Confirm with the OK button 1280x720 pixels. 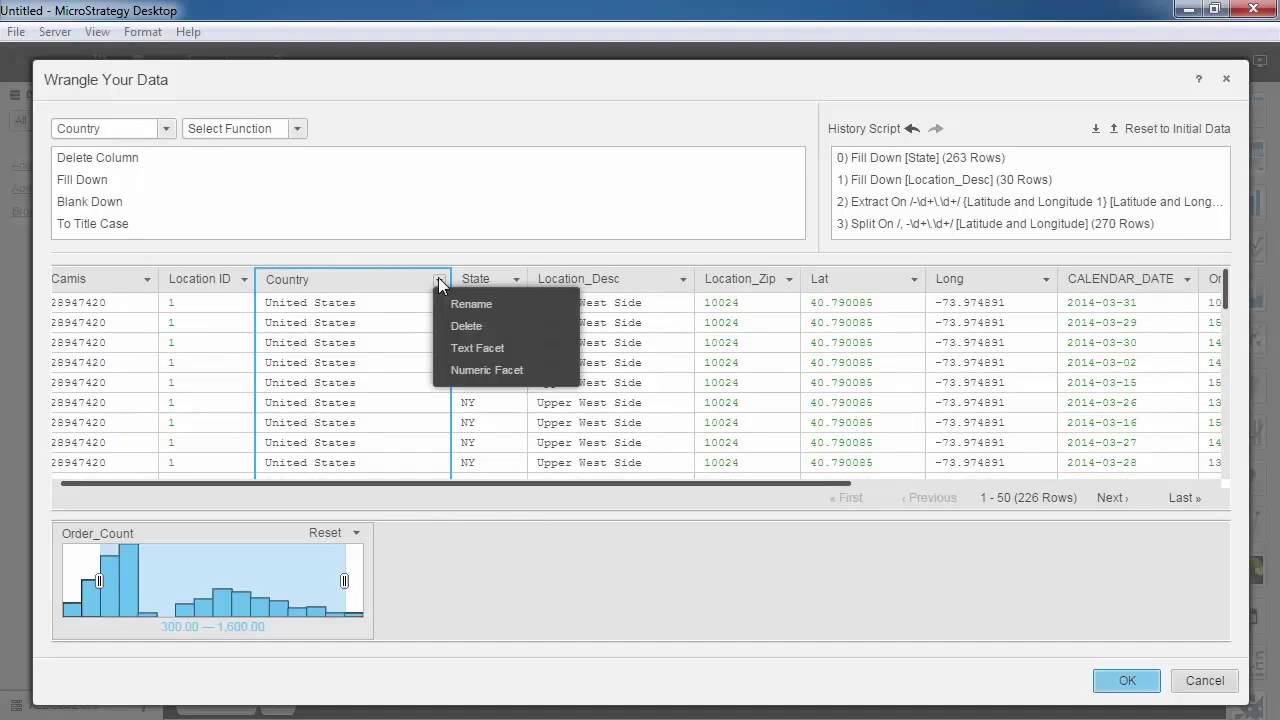click(x=1127, y=681)
